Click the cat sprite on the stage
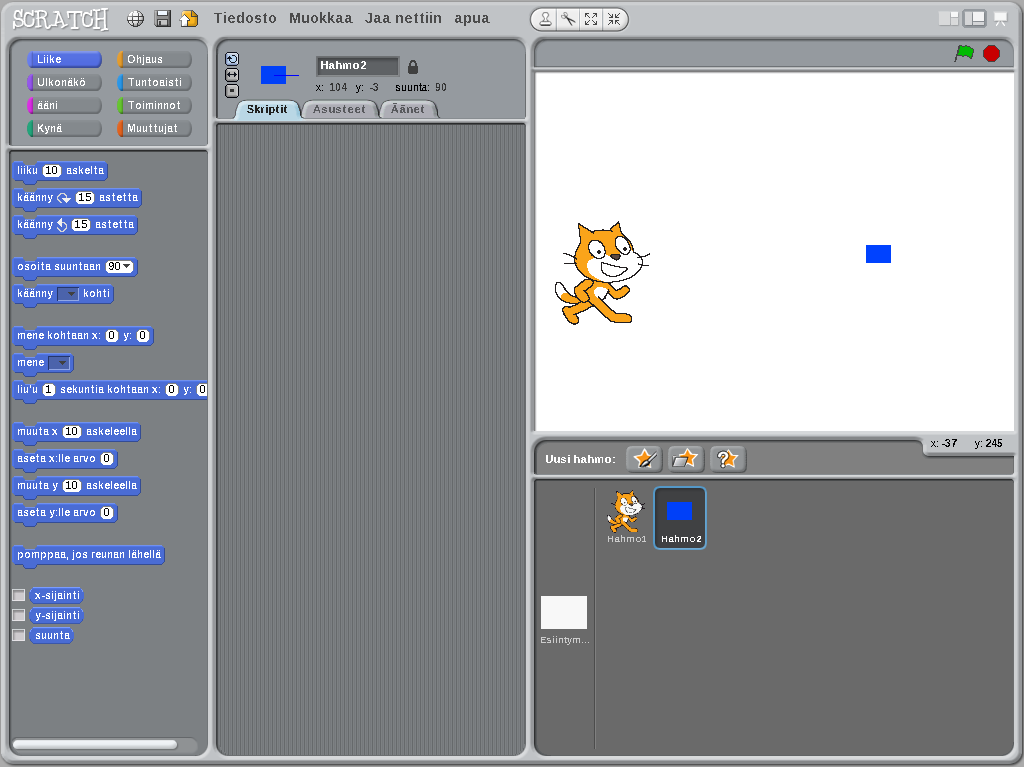This screenshot has height=767, width=1024. pyautogui.click(x=601, y=273)
